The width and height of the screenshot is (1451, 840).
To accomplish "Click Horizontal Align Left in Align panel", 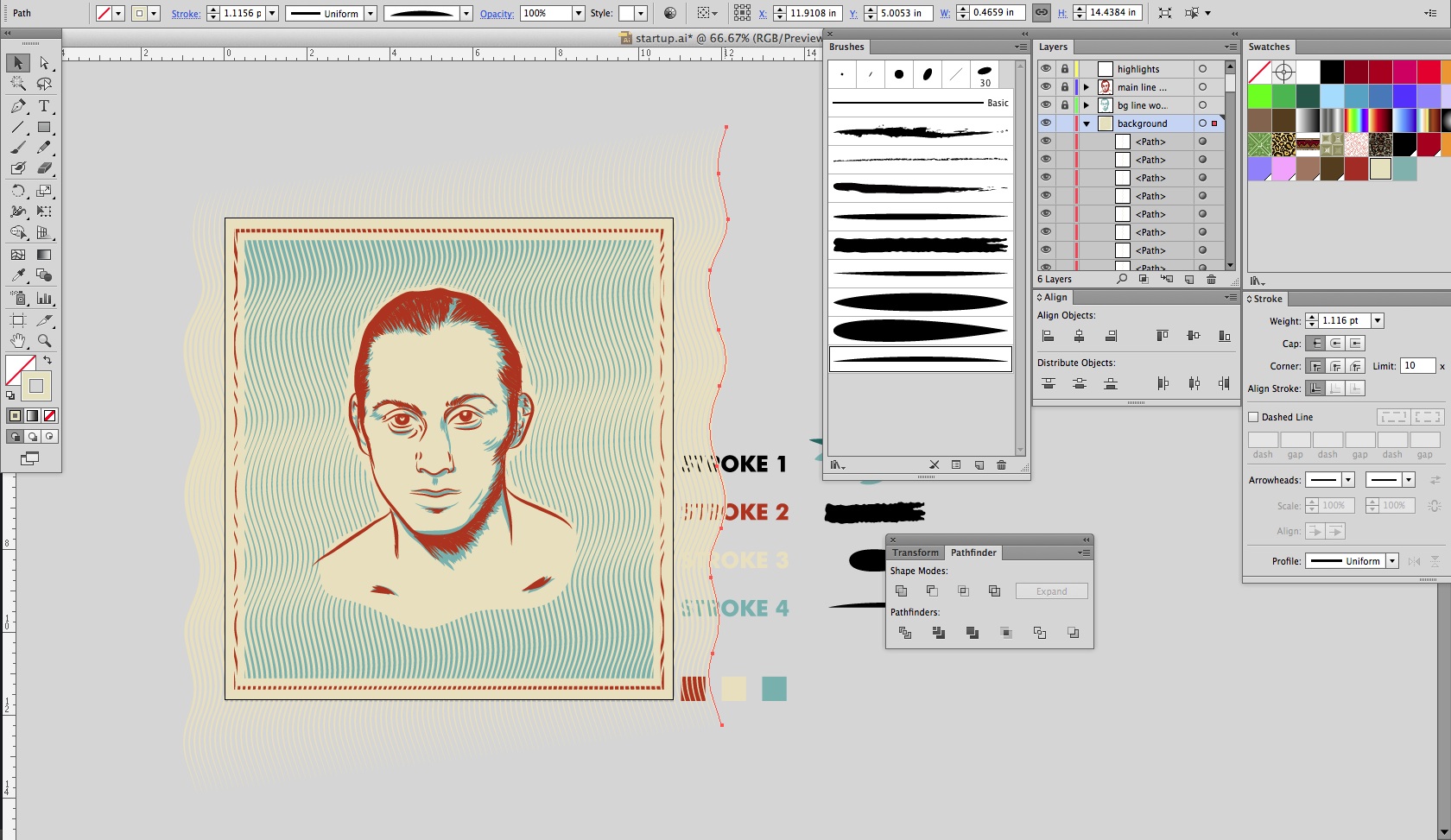I will tap(1049, 336).
